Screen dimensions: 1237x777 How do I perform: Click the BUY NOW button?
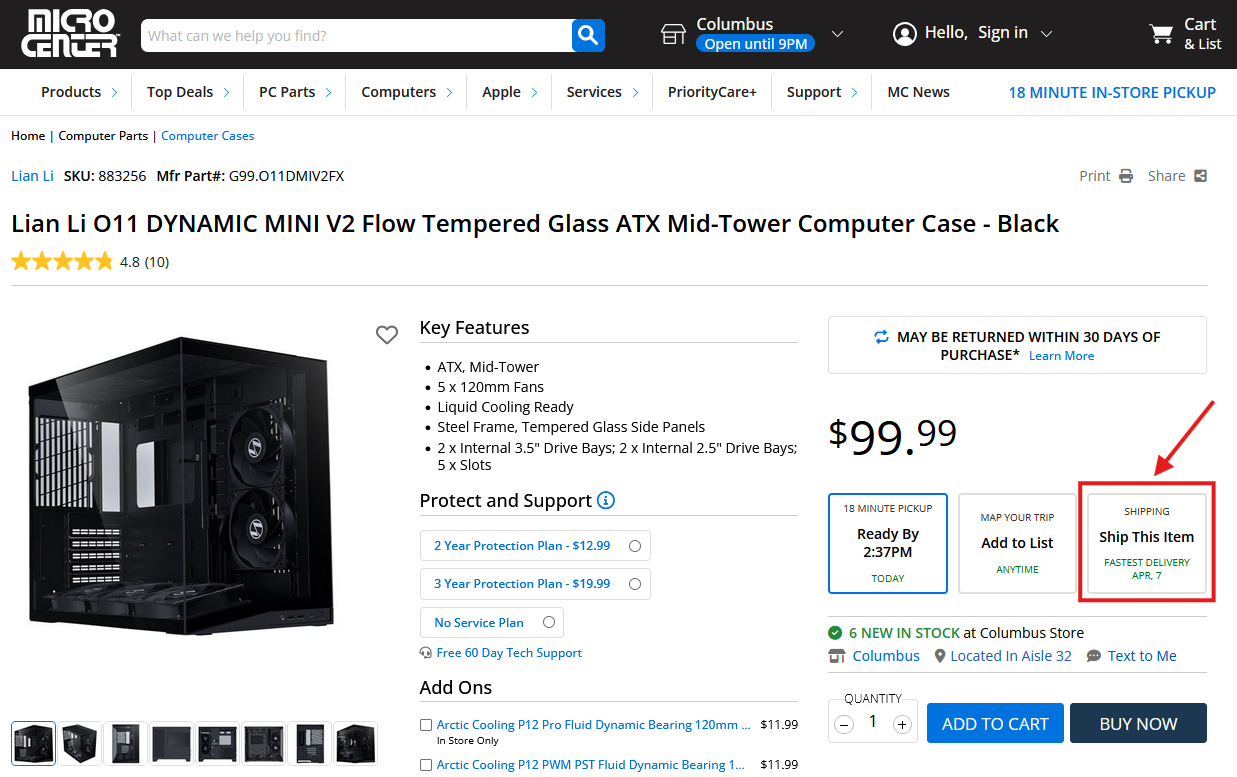tap(1138, 723)
